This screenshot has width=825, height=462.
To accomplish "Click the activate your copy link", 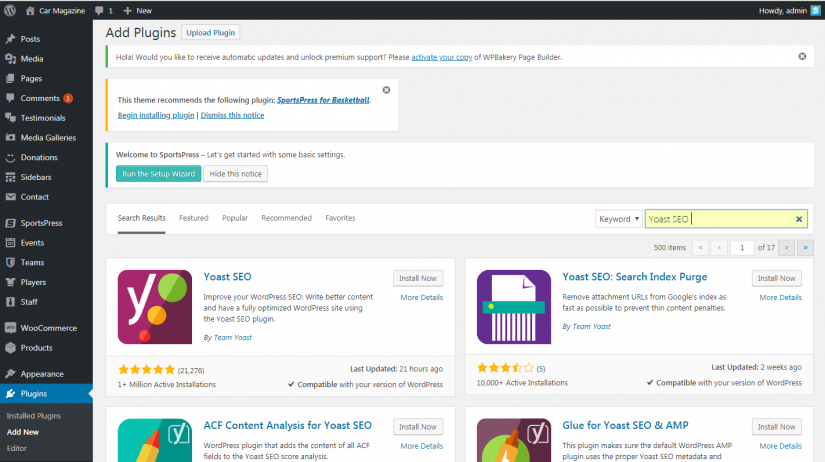I will pos(441,57).
